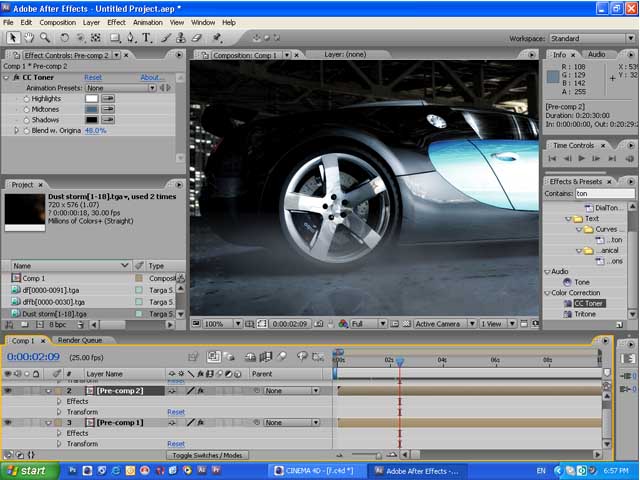Image resolution: width=640 pixels, height=480 pixels.
Task: Jump to first frame in Time Controls
Action: coord(552,158)
